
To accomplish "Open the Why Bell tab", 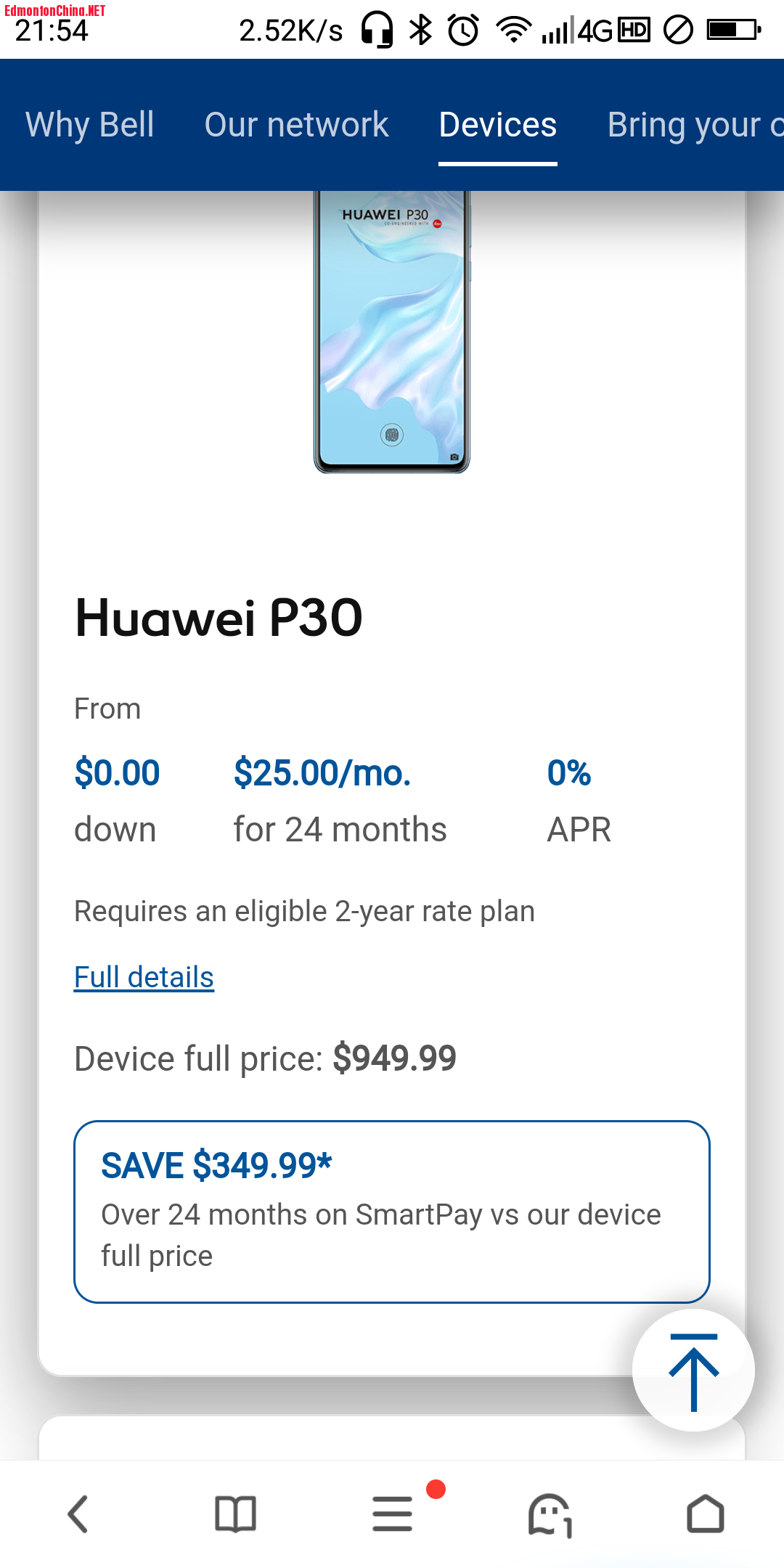I will (90, 125).
